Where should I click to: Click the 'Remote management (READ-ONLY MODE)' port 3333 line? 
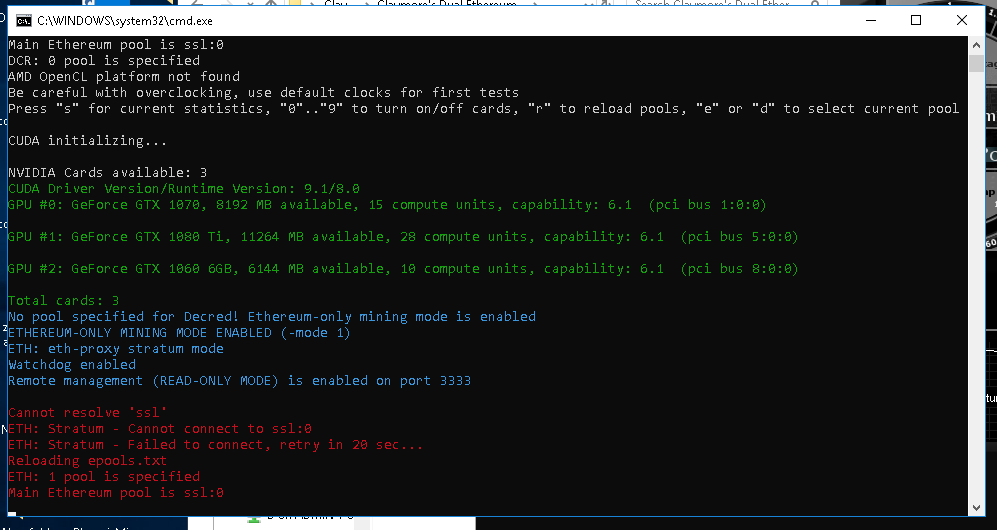click(x=240, y=381)
